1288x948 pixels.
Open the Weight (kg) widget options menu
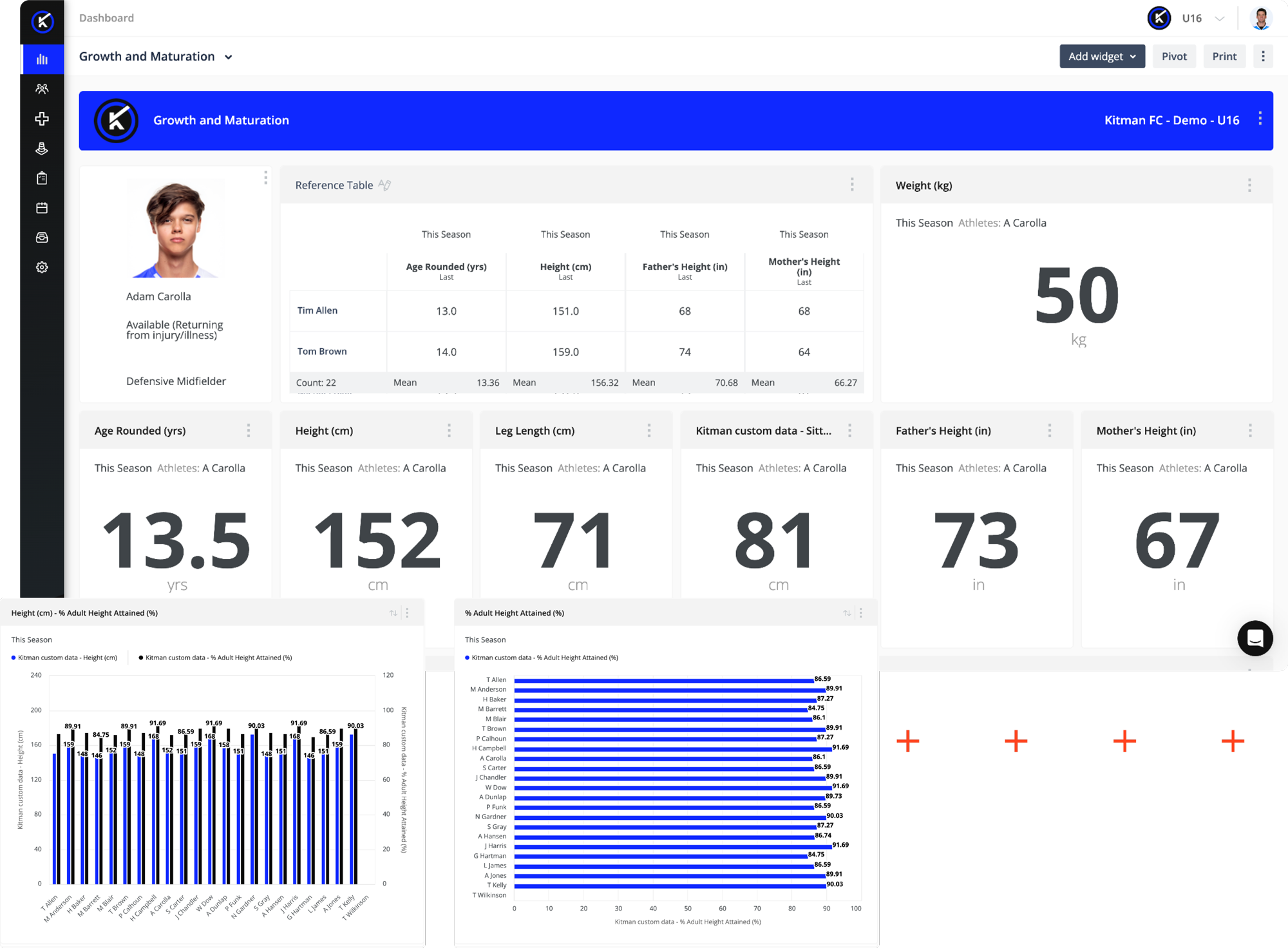pyautogui.click(x=1249, y=186)
